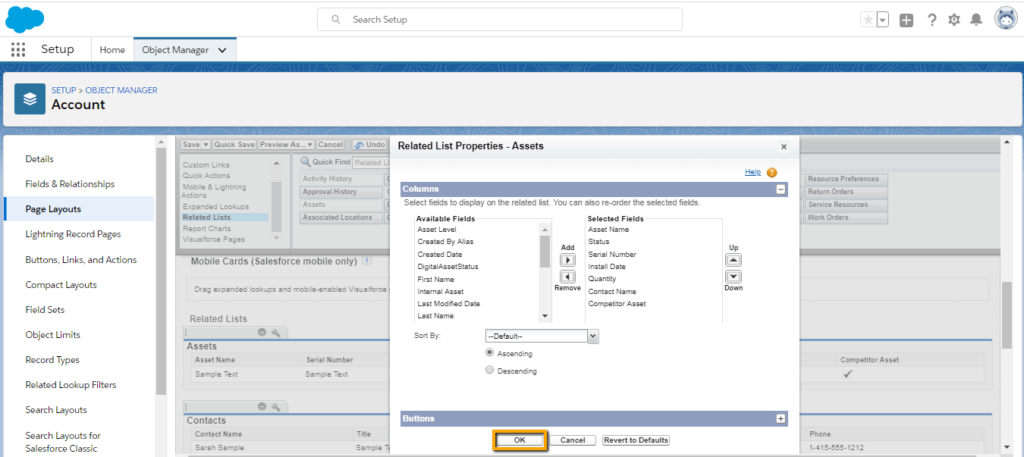The image size is (1024, 457).
Task: Open Related Lookup Filters in the sidebar
Action: (71, 385)
